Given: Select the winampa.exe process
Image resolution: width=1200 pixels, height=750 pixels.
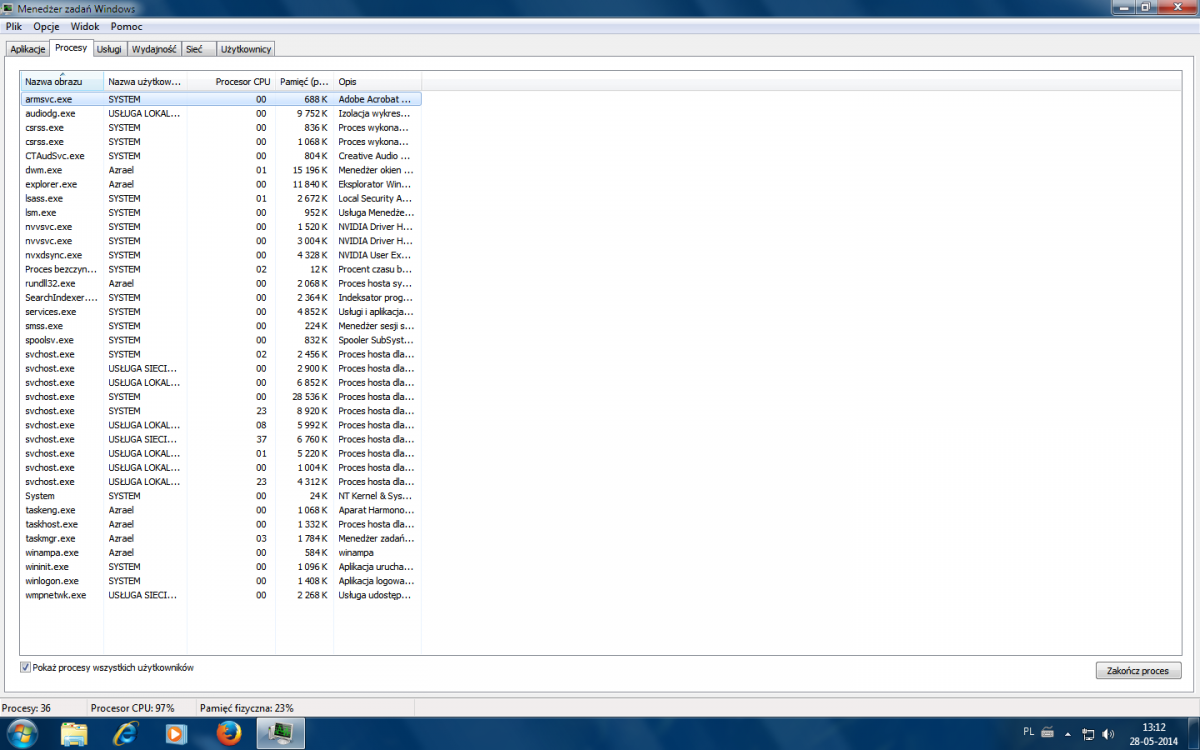Looking at the screenshot, I should [x=221, y=552].
